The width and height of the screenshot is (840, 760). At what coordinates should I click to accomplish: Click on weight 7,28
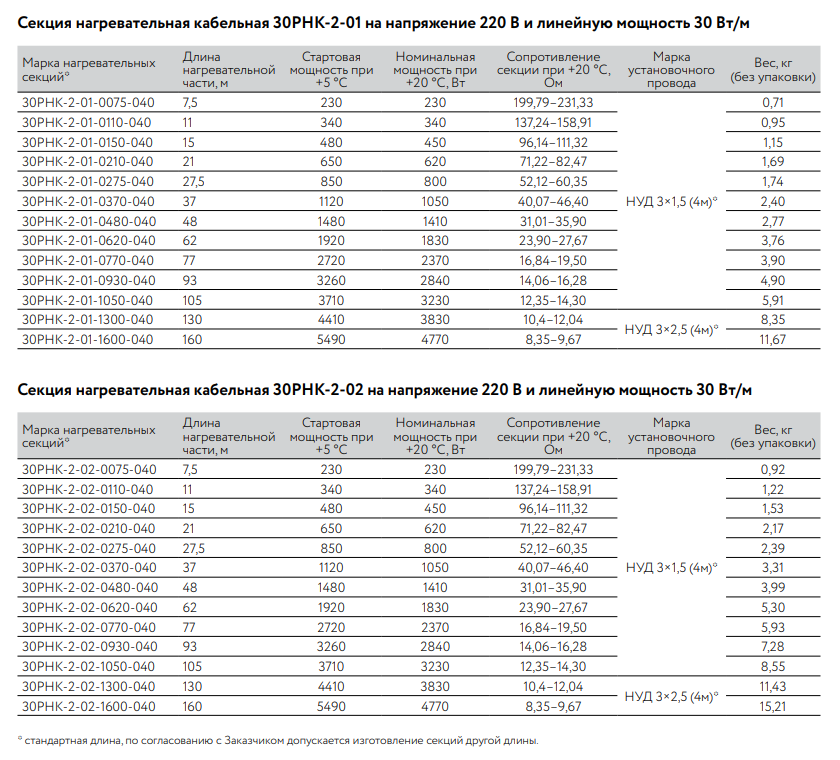coord(773,647)
